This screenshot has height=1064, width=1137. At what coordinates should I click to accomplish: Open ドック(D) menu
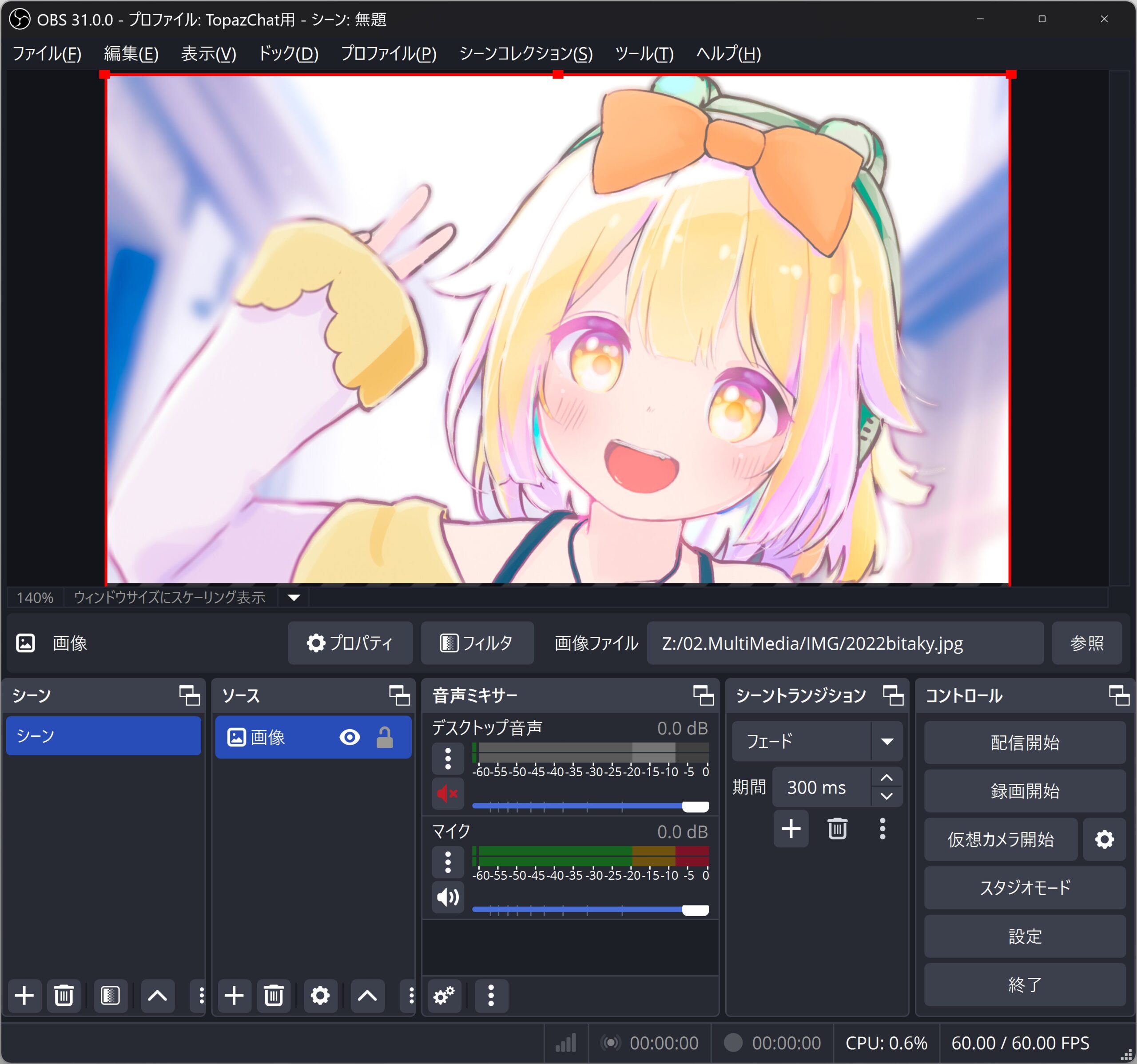[288, 54]
